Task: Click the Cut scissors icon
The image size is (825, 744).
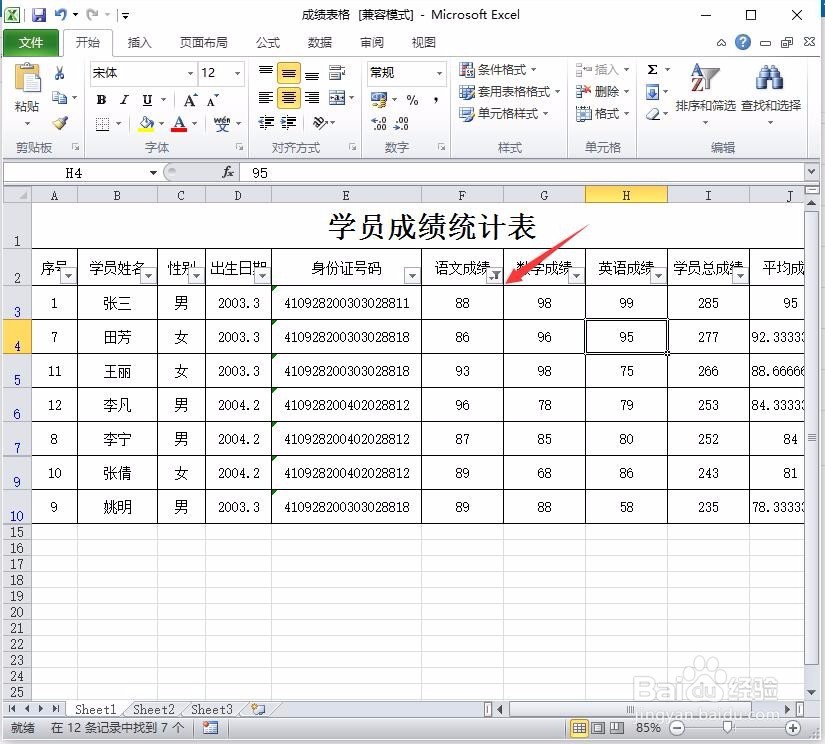Action: coord(59,73)
